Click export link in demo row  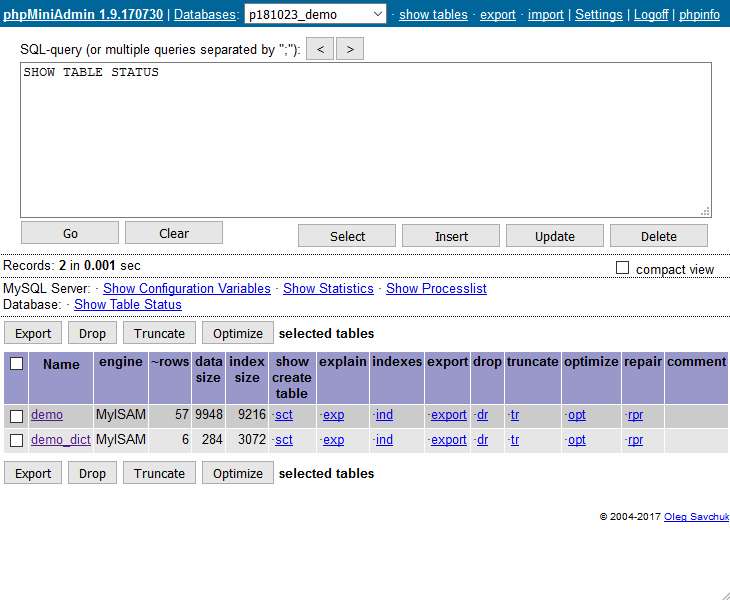(448, 415)
